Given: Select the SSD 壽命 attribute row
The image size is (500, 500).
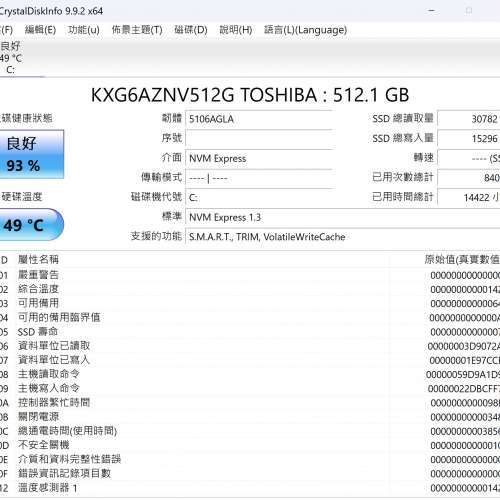Looking at the screenshot, I should 250,332.
